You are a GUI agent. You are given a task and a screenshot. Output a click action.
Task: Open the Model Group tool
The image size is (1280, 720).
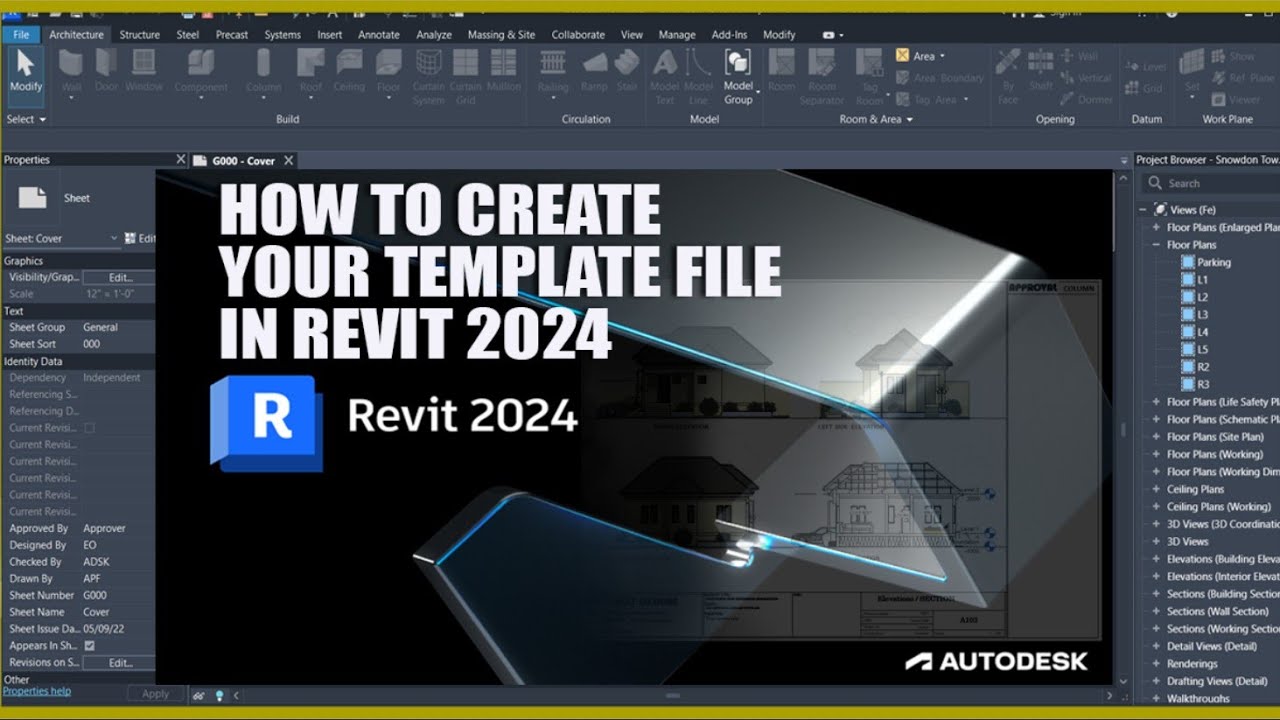point(738,77)
